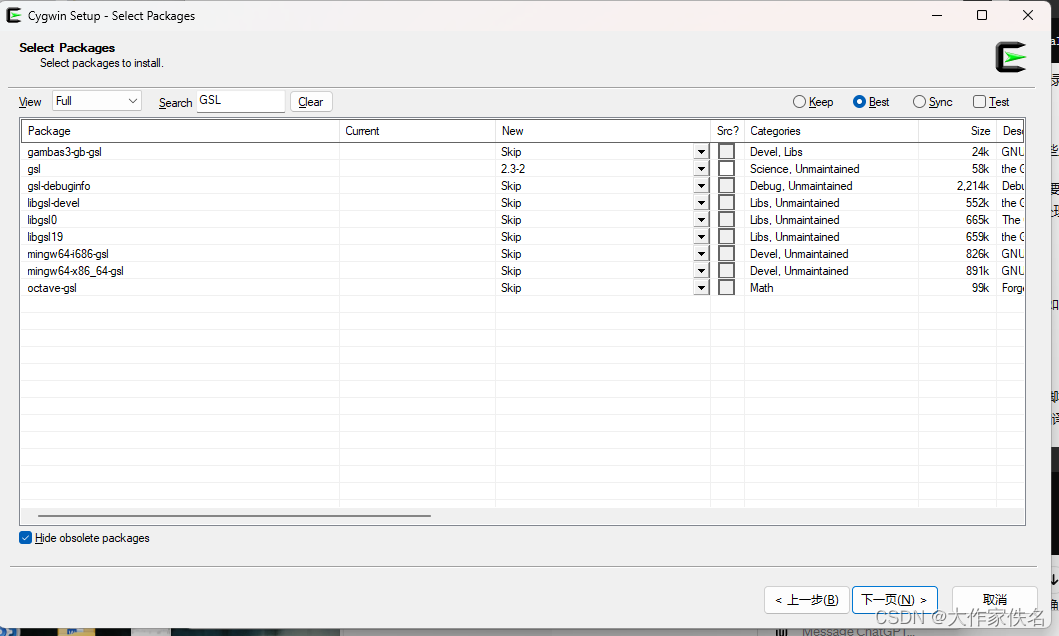The image size is (1059, 636).
Task: Check Src box for octave-gsl
Action: pyautogui.click(x=726, y=287)
